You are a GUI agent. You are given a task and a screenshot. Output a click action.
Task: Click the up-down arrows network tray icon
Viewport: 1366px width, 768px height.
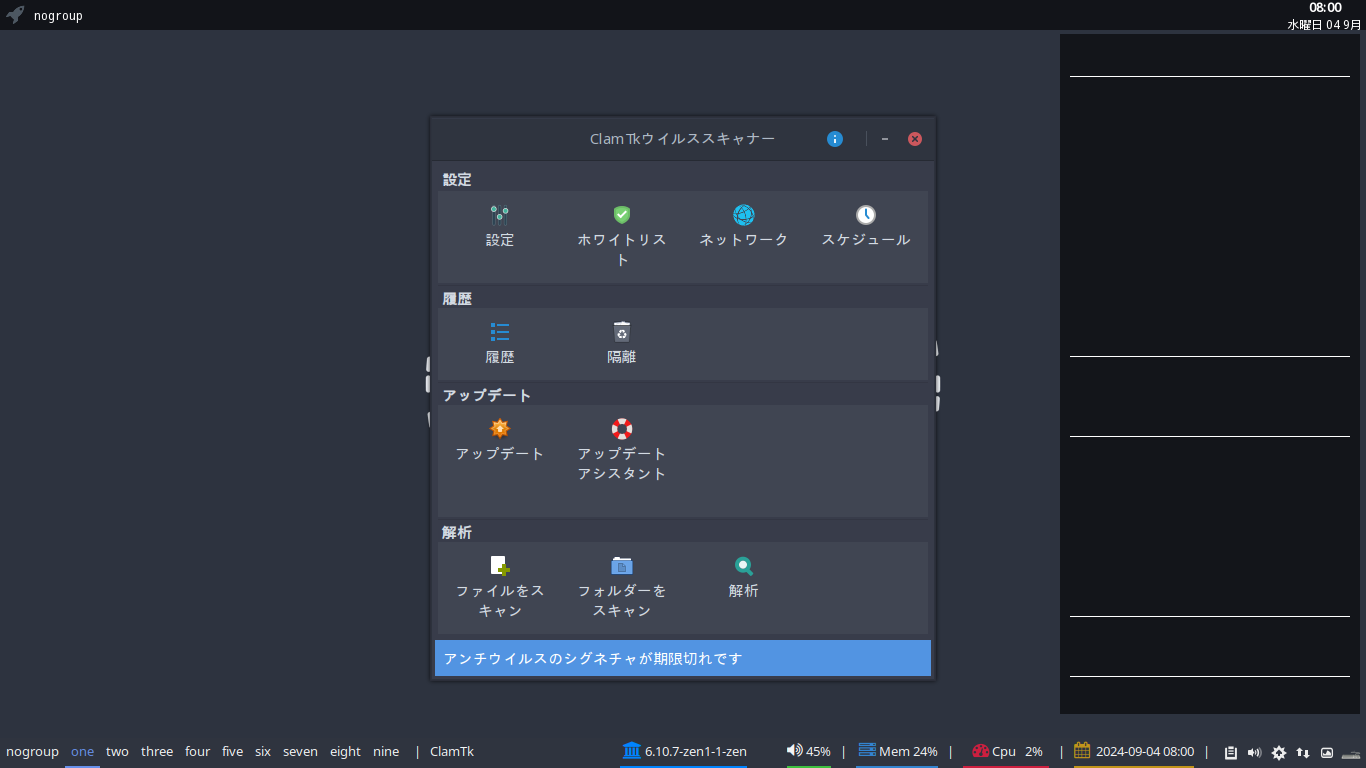1303,752
